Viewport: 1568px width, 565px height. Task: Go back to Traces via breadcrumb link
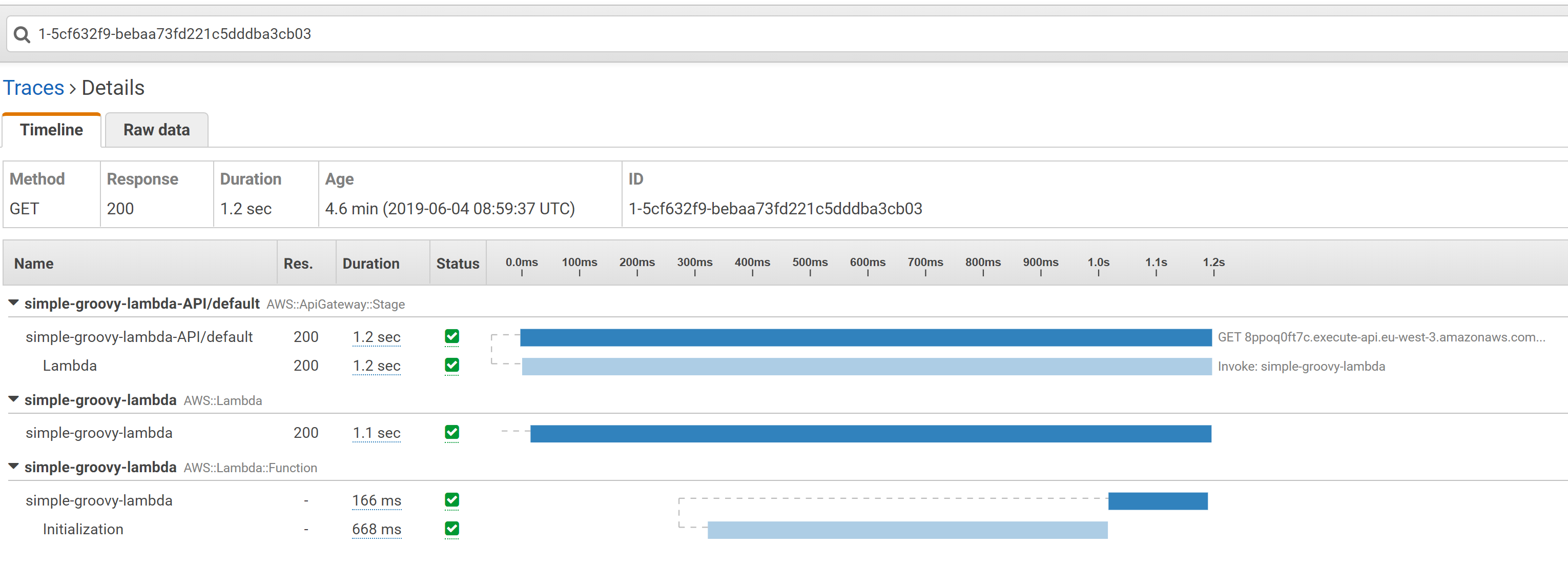click(x=33, y=88)
